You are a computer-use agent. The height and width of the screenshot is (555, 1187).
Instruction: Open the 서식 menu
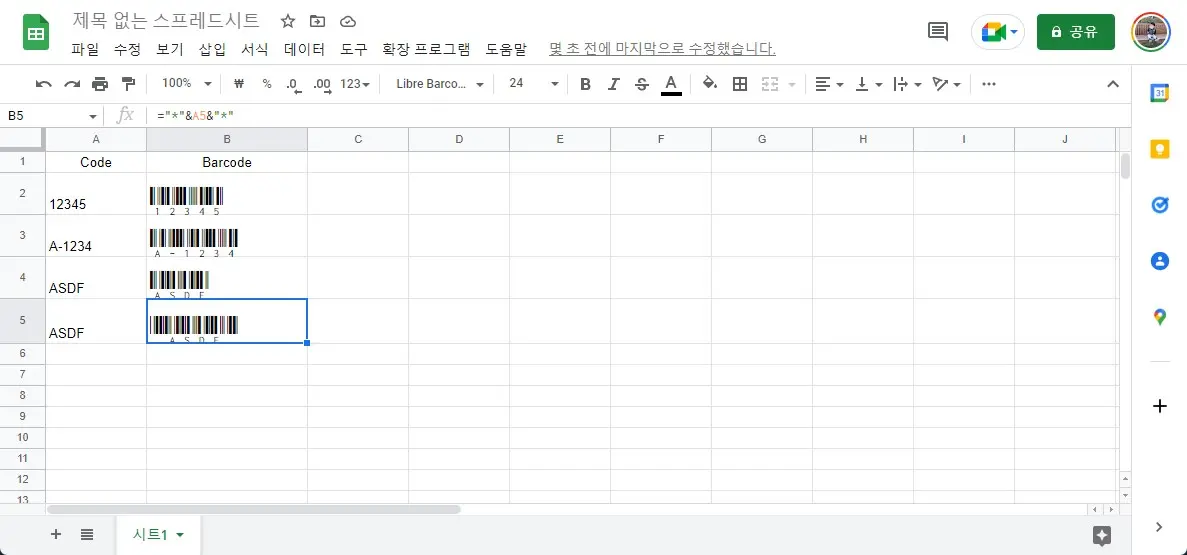coord(254,50)
